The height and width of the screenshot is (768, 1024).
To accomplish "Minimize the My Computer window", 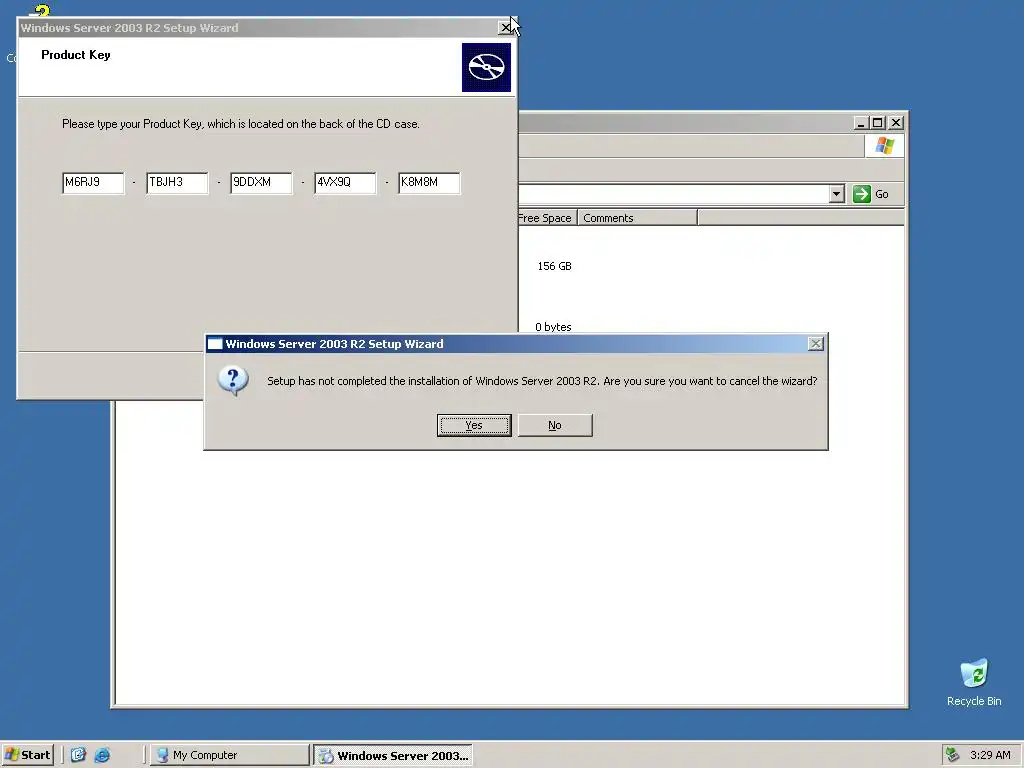I will pyautogui.click(x=861, y=123).
